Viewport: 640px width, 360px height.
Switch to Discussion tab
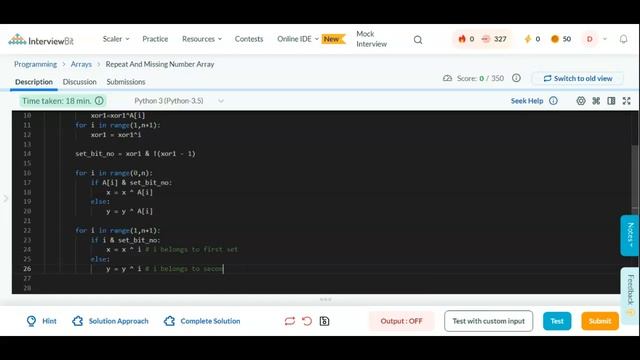(x=79, y=82)
